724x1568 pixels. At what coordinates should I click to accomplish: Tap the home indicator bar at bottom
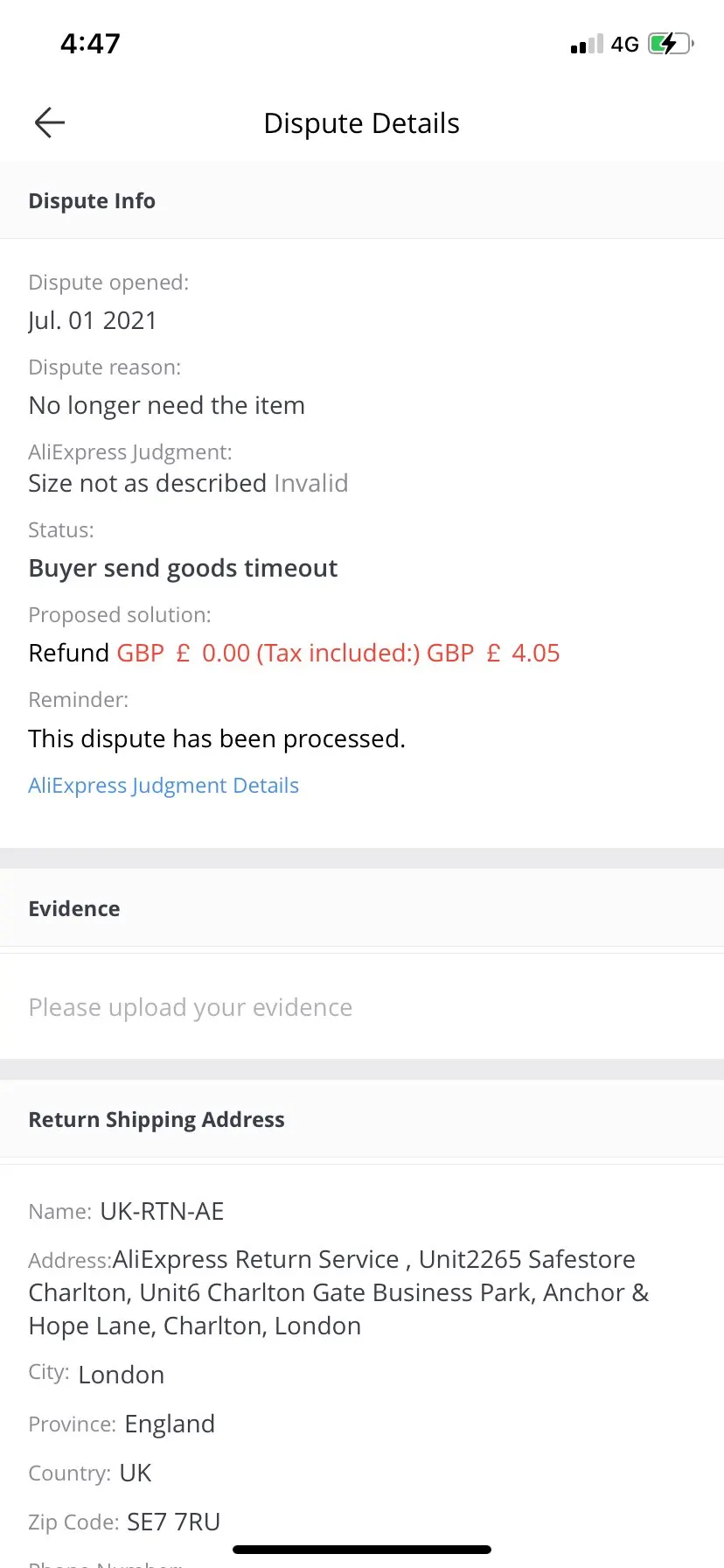362,1550
